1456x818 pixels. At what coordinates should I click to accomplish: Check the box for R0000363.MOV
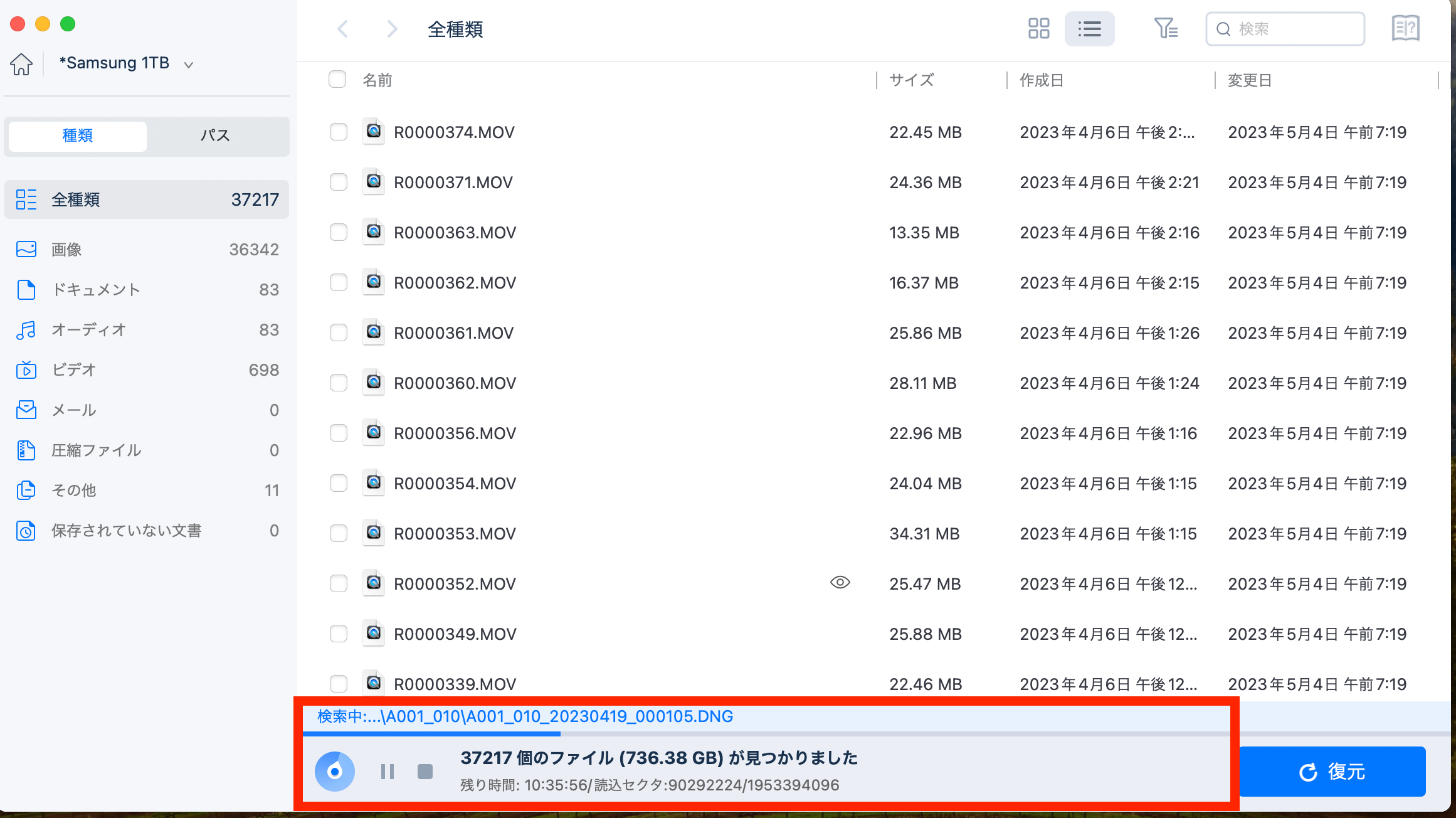[x=339, y=232]
